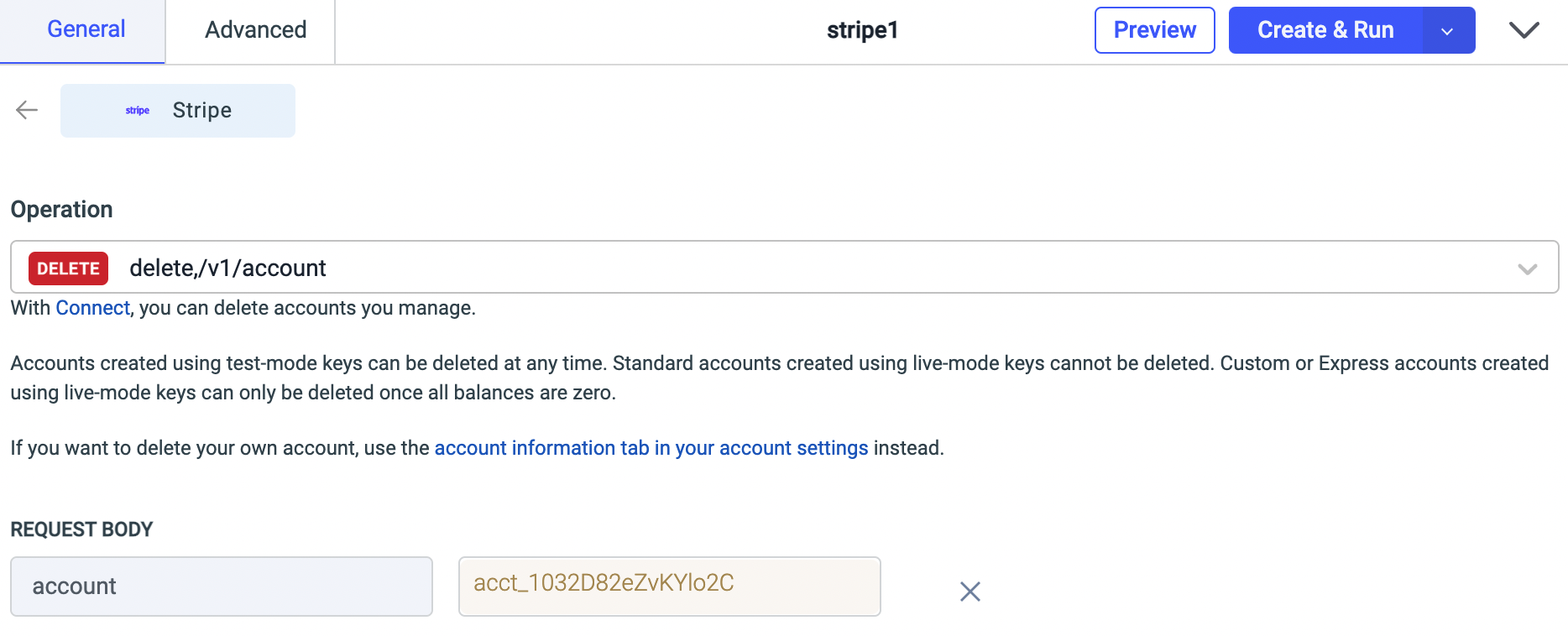Viewport: 1568px width, 636px height.
Task: Collapse panel using top-right chevron
Action: [1524, 30]
